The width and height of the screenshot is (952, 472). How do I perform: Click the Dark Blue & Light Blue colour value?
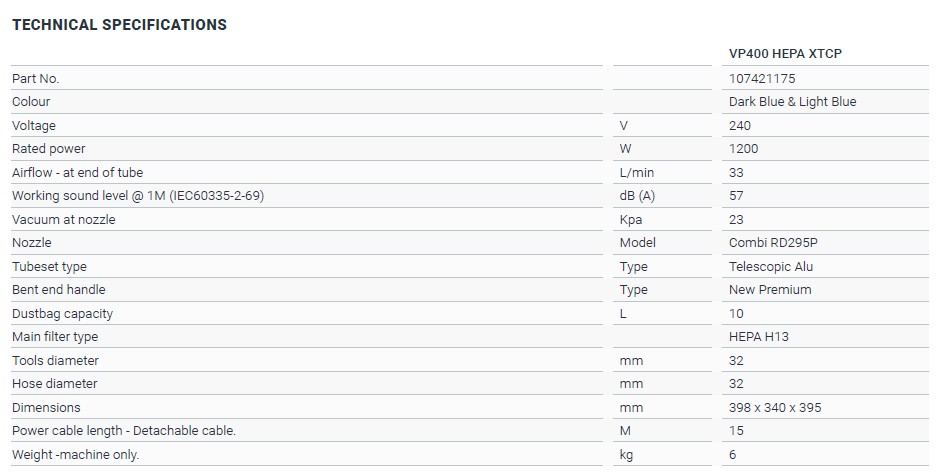[x=792, y=101]
